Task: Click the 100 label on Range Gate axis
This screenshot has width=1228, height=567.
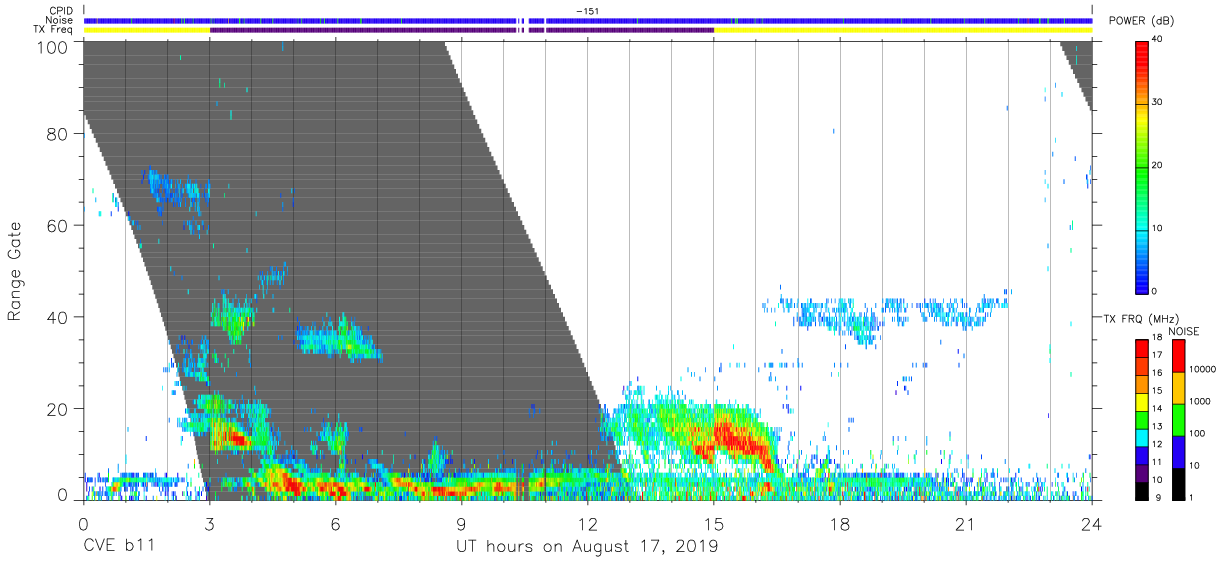Action: coord(54,46)
